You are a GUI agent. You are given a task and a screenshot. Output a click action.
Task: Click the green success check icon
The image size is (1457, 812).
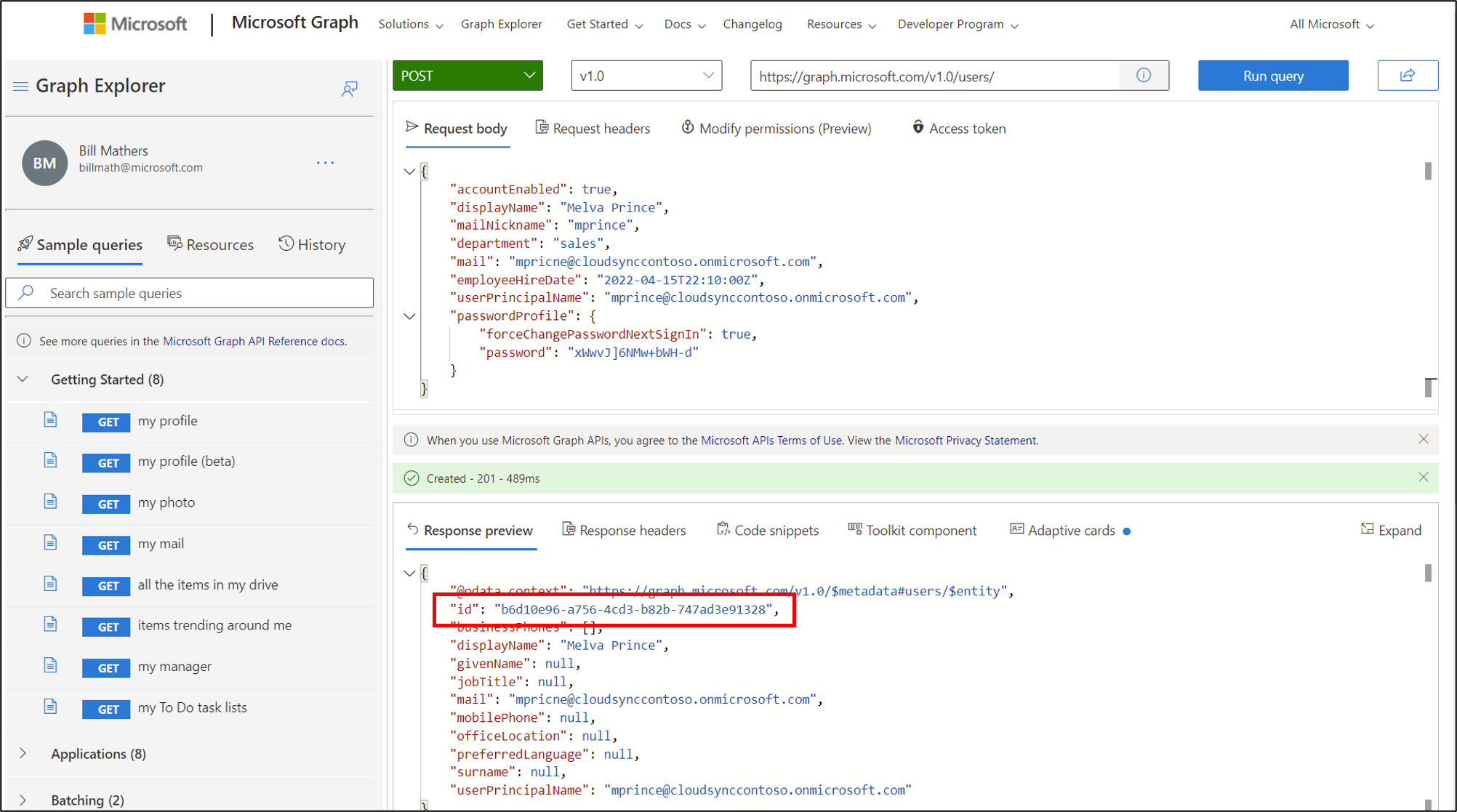coord(412,478)
